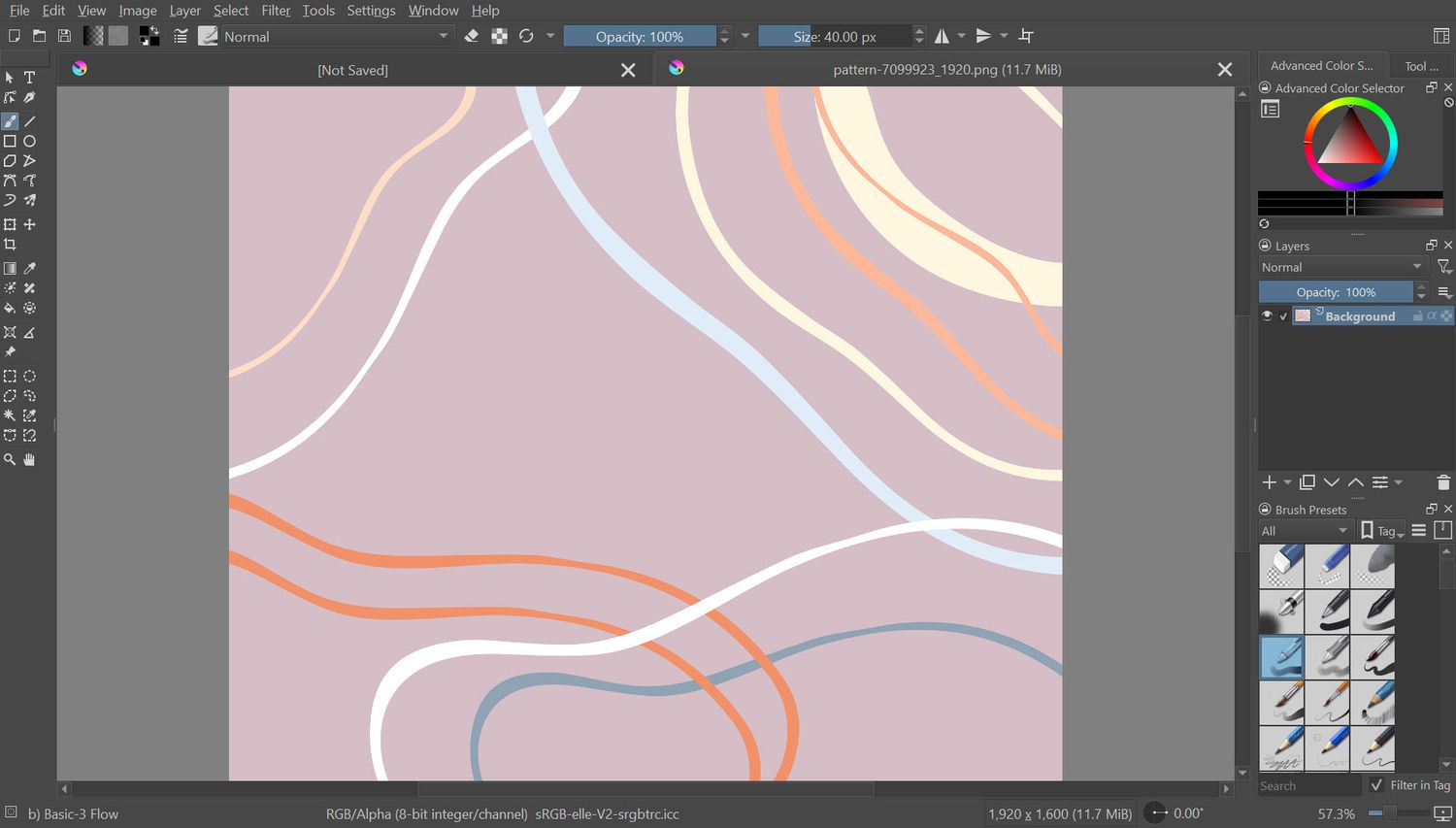Hide the Background layer with eye icon

[1267, 315]
